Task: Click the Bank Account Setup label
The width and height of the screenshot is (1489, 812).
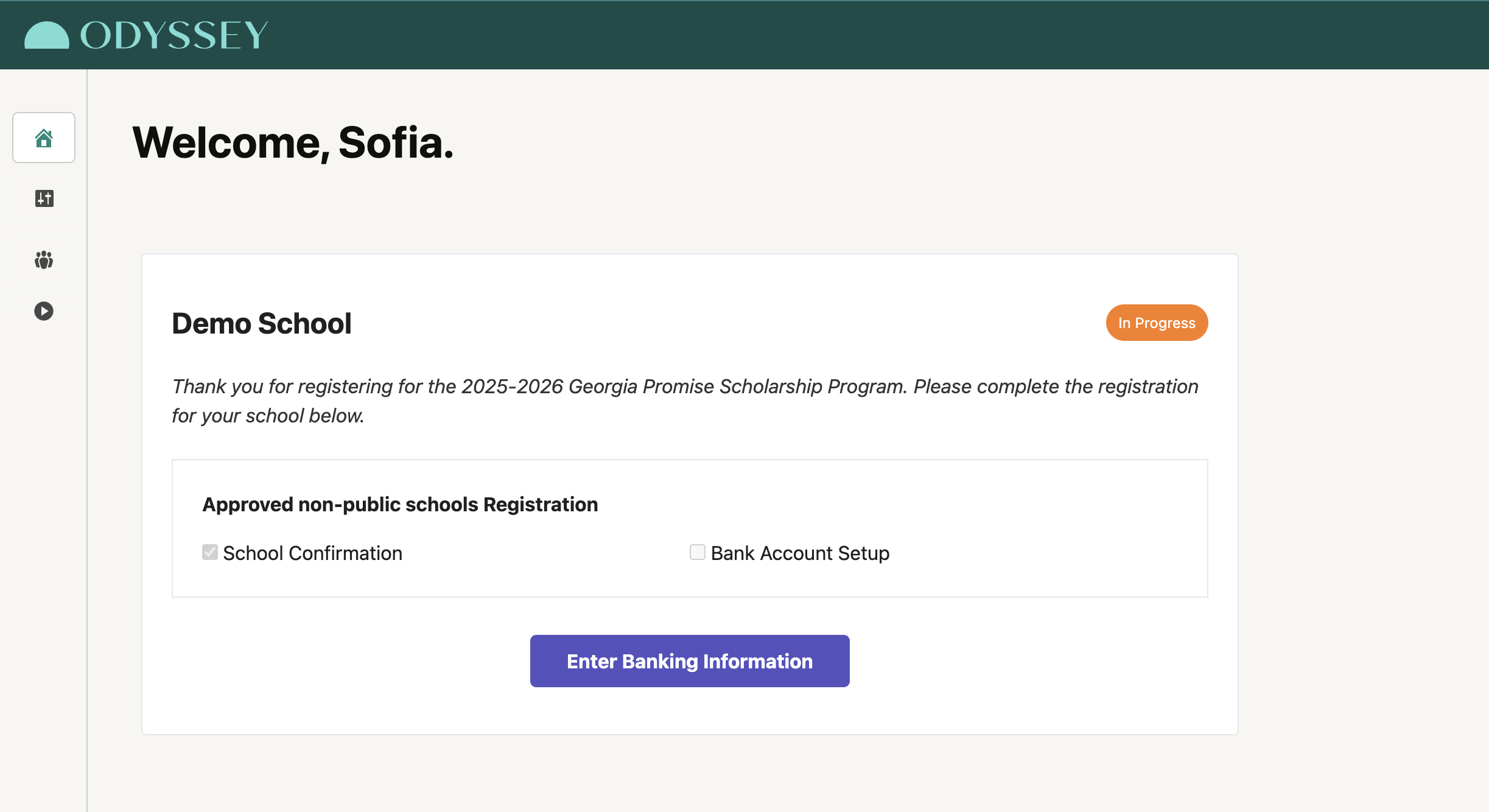Action: (801, 553)
